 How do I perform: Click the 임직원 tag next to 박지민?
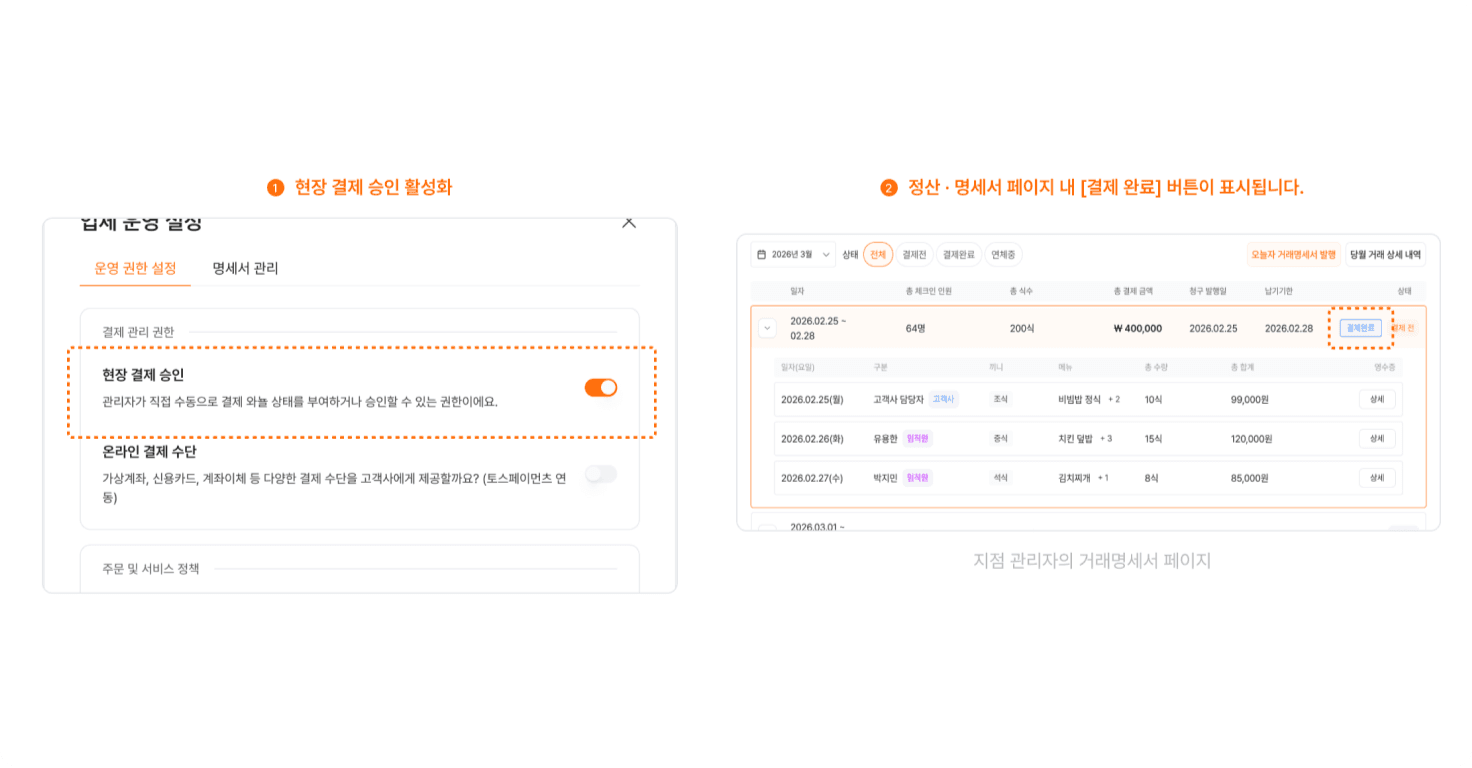[917, 478]
